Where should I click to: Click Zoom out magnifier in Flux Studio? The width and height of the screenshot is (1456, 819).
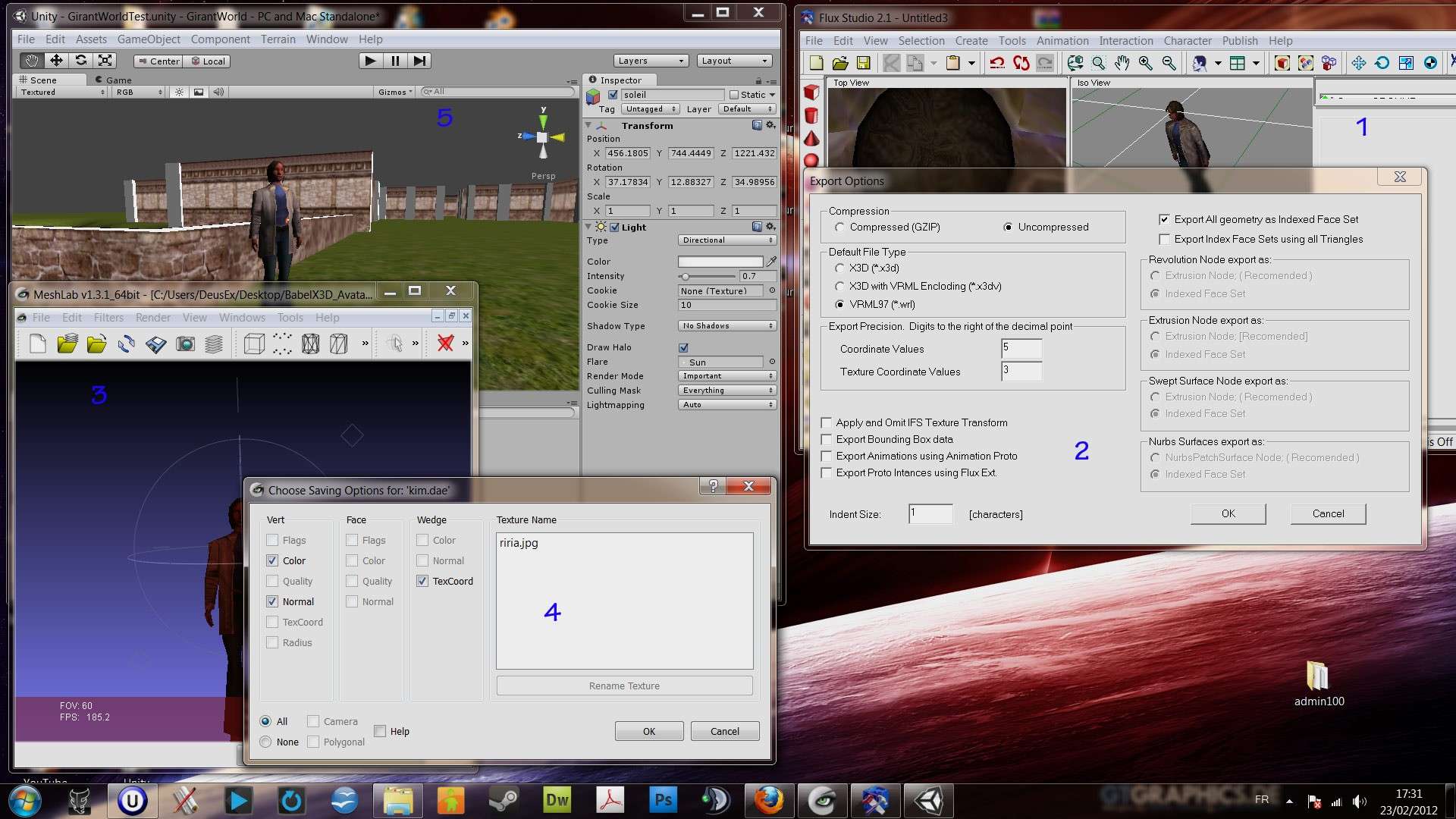(1169, 63)
